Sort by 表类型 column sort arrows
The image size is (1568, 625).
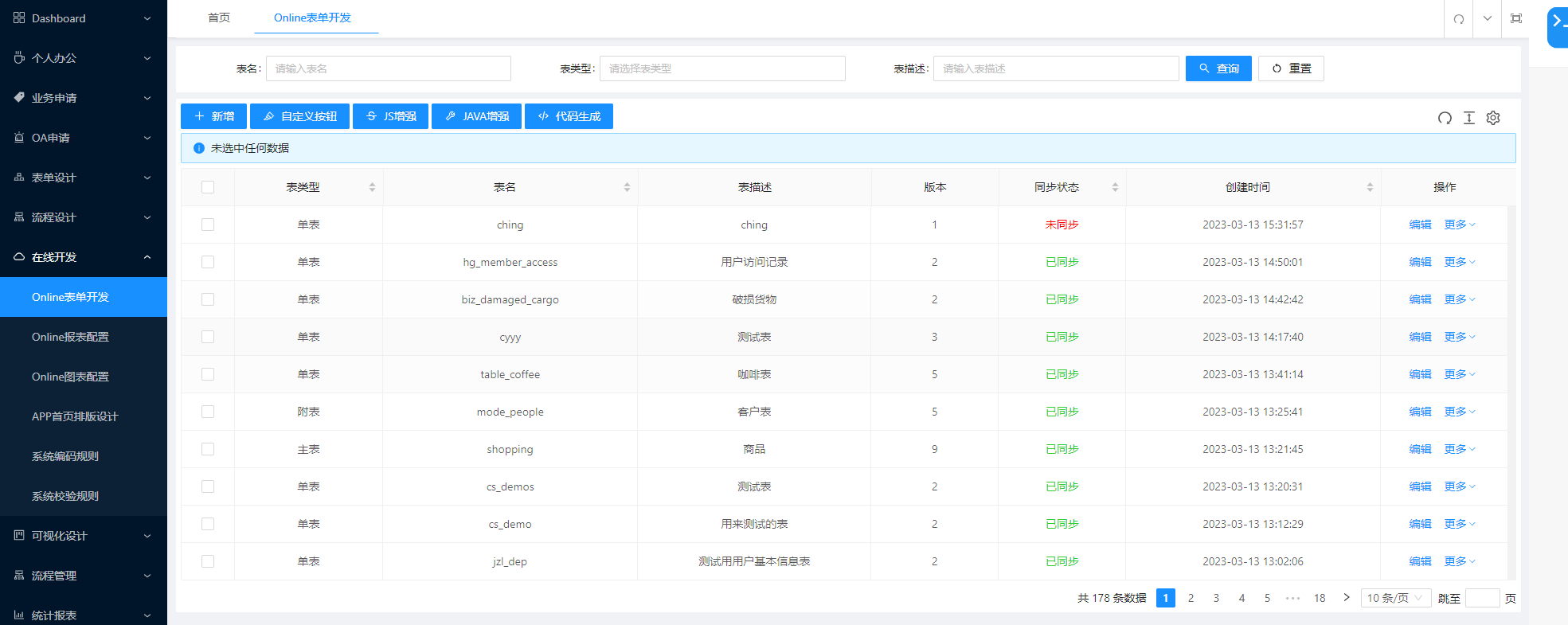tap(372, 187)
